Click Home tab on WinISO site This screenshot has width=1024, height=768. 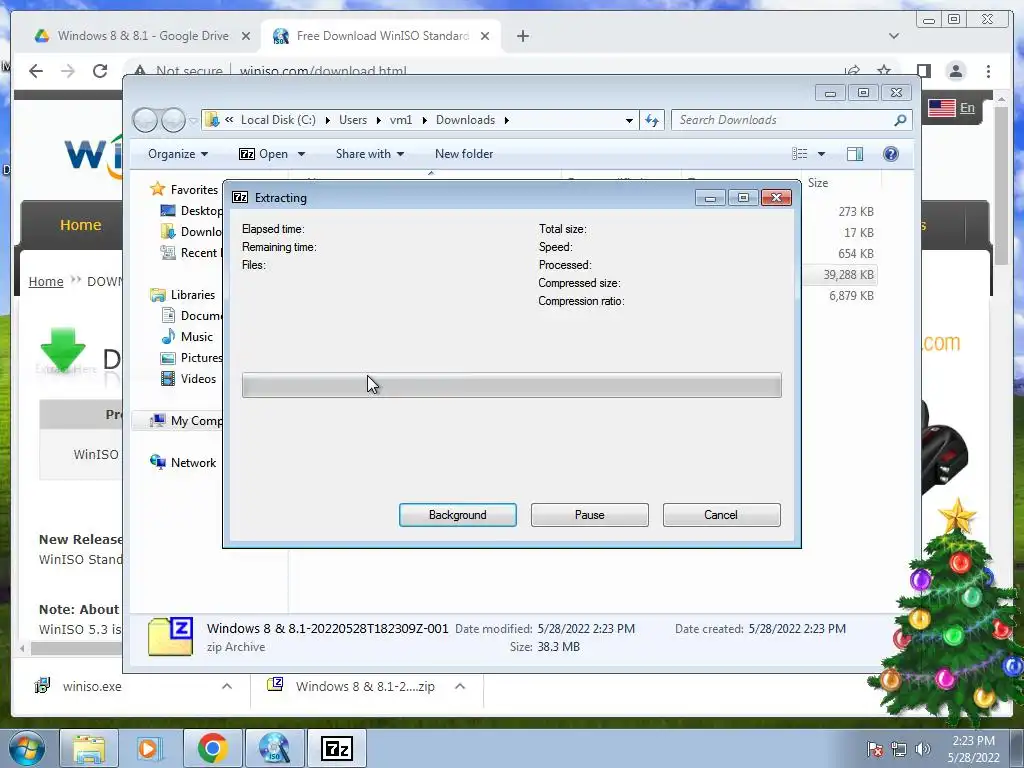tap(80, 225)
